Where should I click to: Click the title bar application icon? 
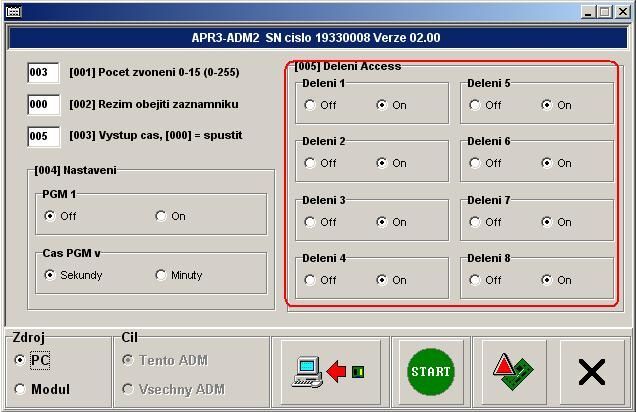(x=13, y=12)
